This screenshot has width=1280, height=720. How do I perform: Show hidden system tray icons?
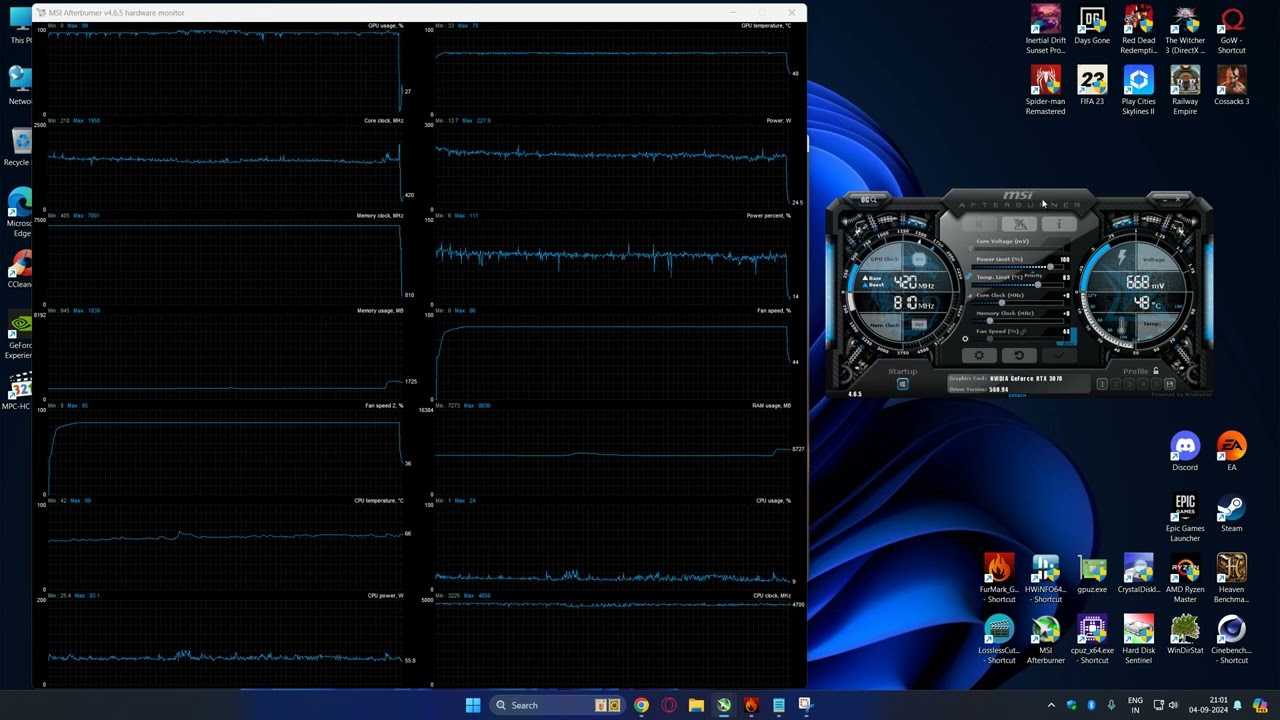click(x=1051, y=705)
